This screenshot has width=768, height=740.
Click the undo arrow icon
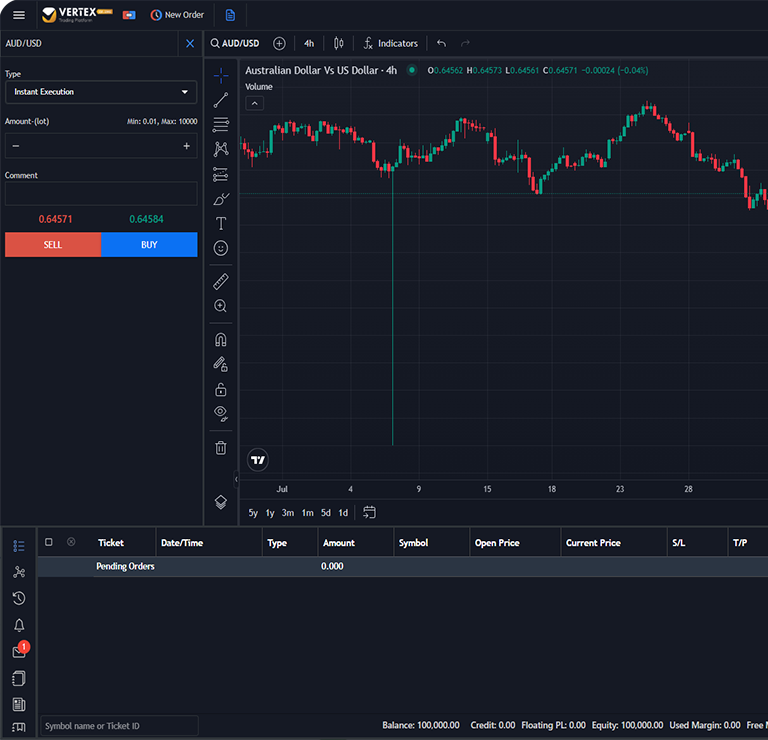pos(441,44)
